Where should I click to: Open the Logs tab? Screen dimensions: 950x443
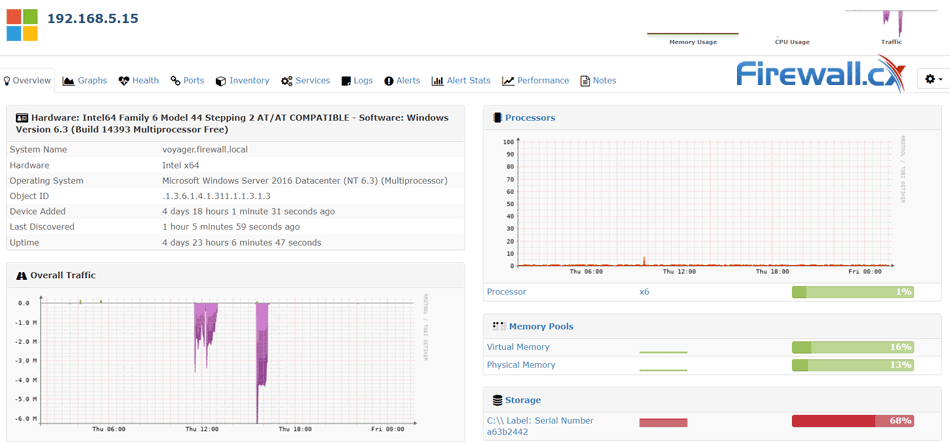(357, 81)
